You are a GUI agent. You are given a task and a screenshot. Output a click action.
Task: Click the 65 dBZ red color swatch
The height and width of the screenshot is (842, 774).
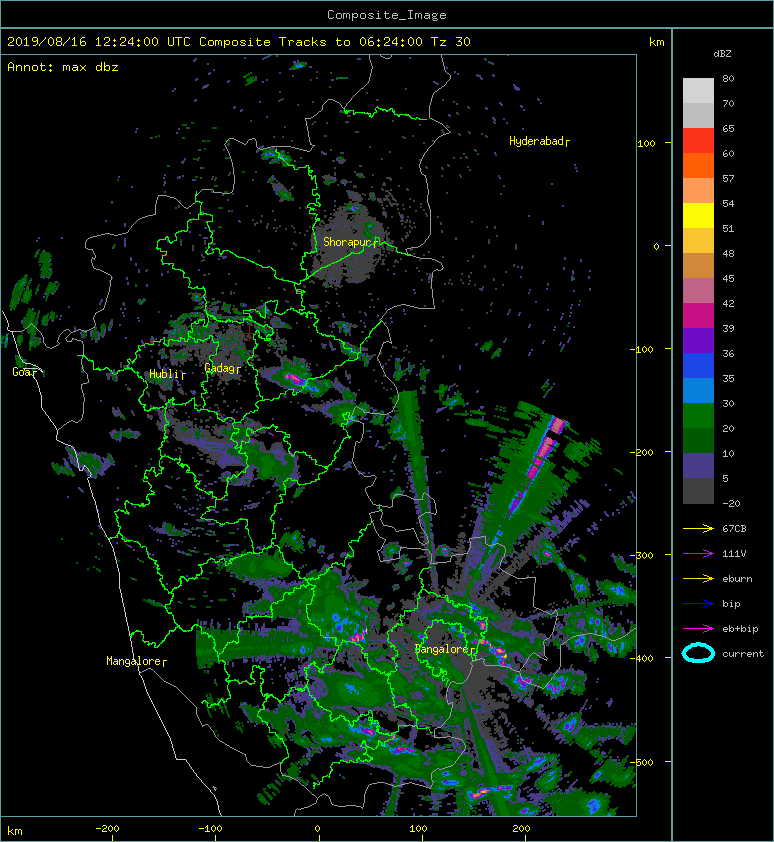point(698,141)
